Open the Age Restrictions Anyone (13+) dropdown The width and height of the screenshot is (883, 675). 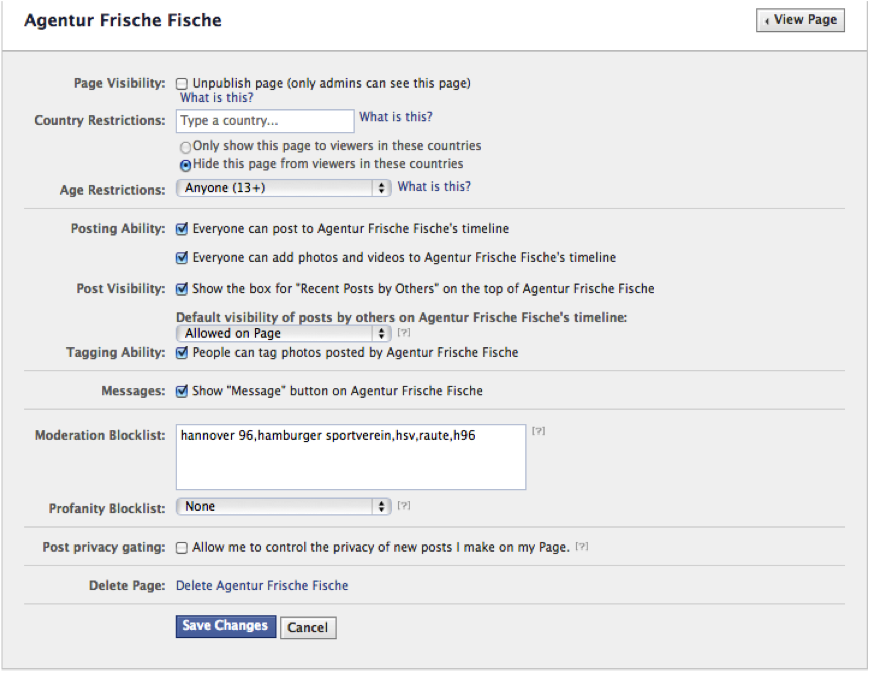[x=283, y=188]
